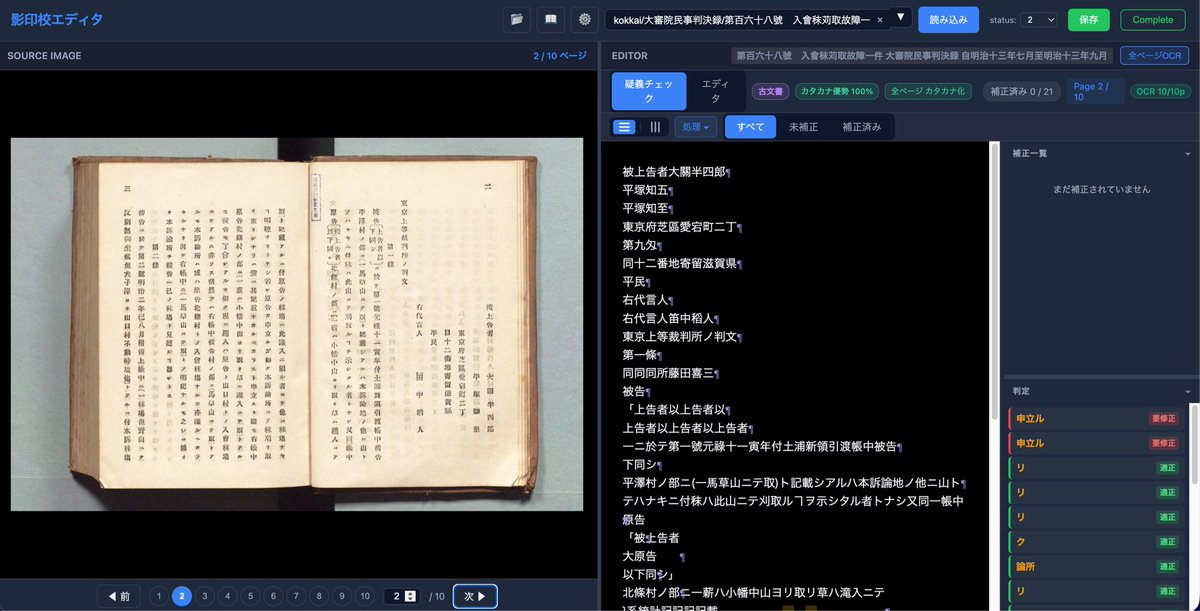The width and height of the screenshot is (1200, 611).
Task: Click text line 東京府芝區愛宕町二丁
Action: point(682,227)
